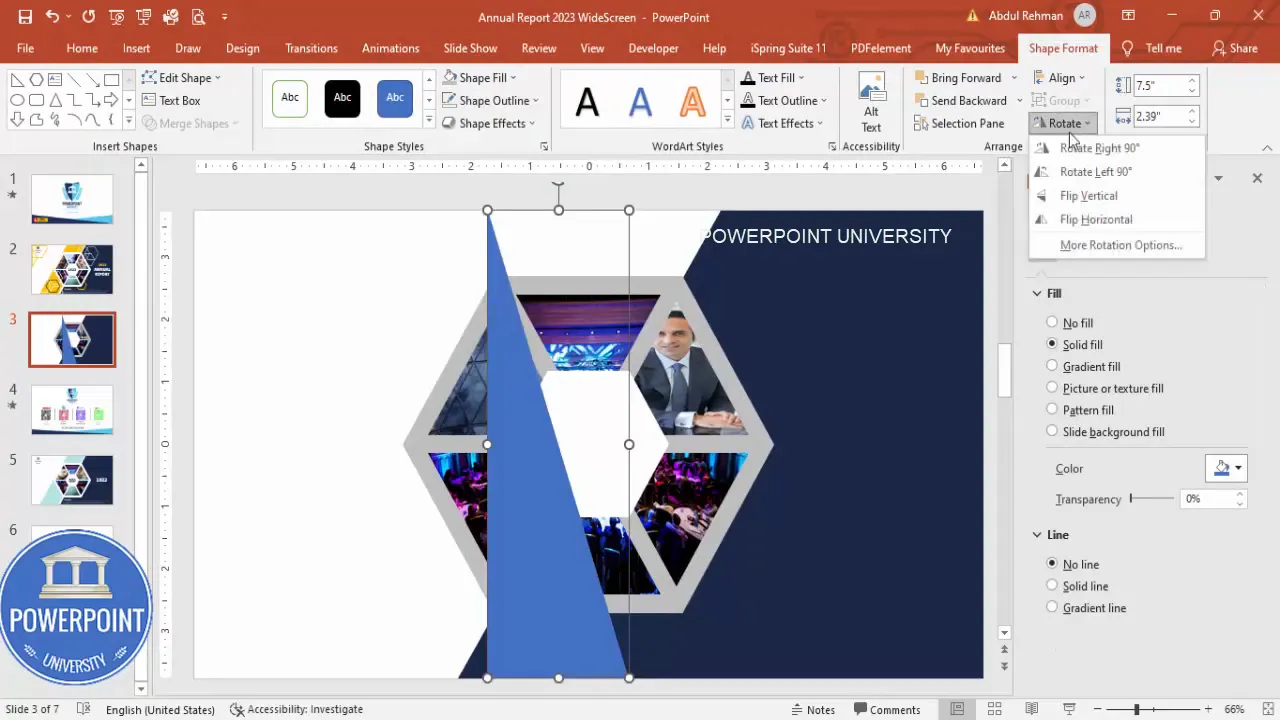Select Picture or texture fill option

click(1052, 388)
